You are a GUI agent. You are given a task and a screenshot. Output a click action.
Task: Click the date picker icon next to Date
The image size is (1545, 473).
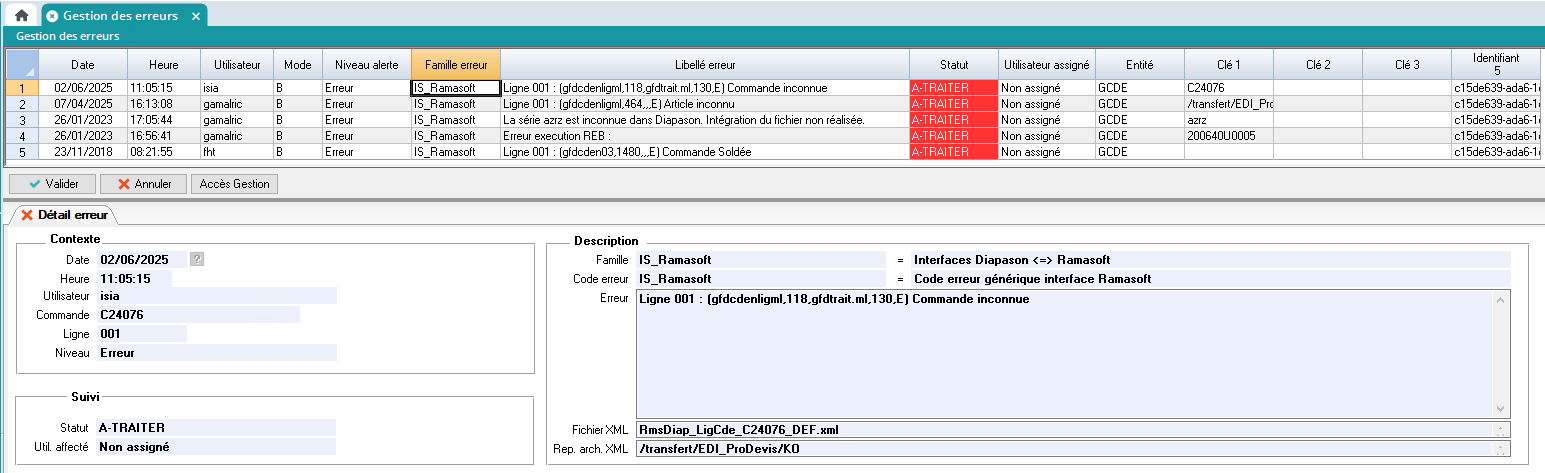(x=197, y=259)
